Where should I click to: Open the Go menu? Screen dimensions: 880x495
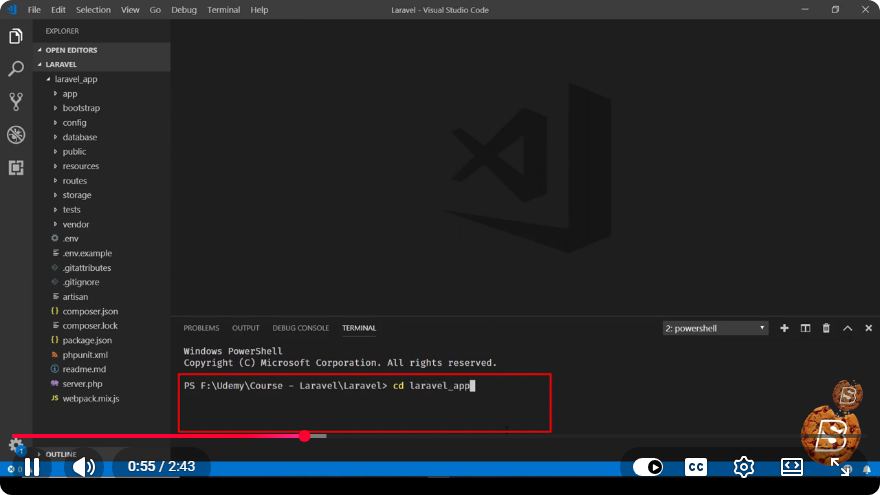(x=155, y=10)
